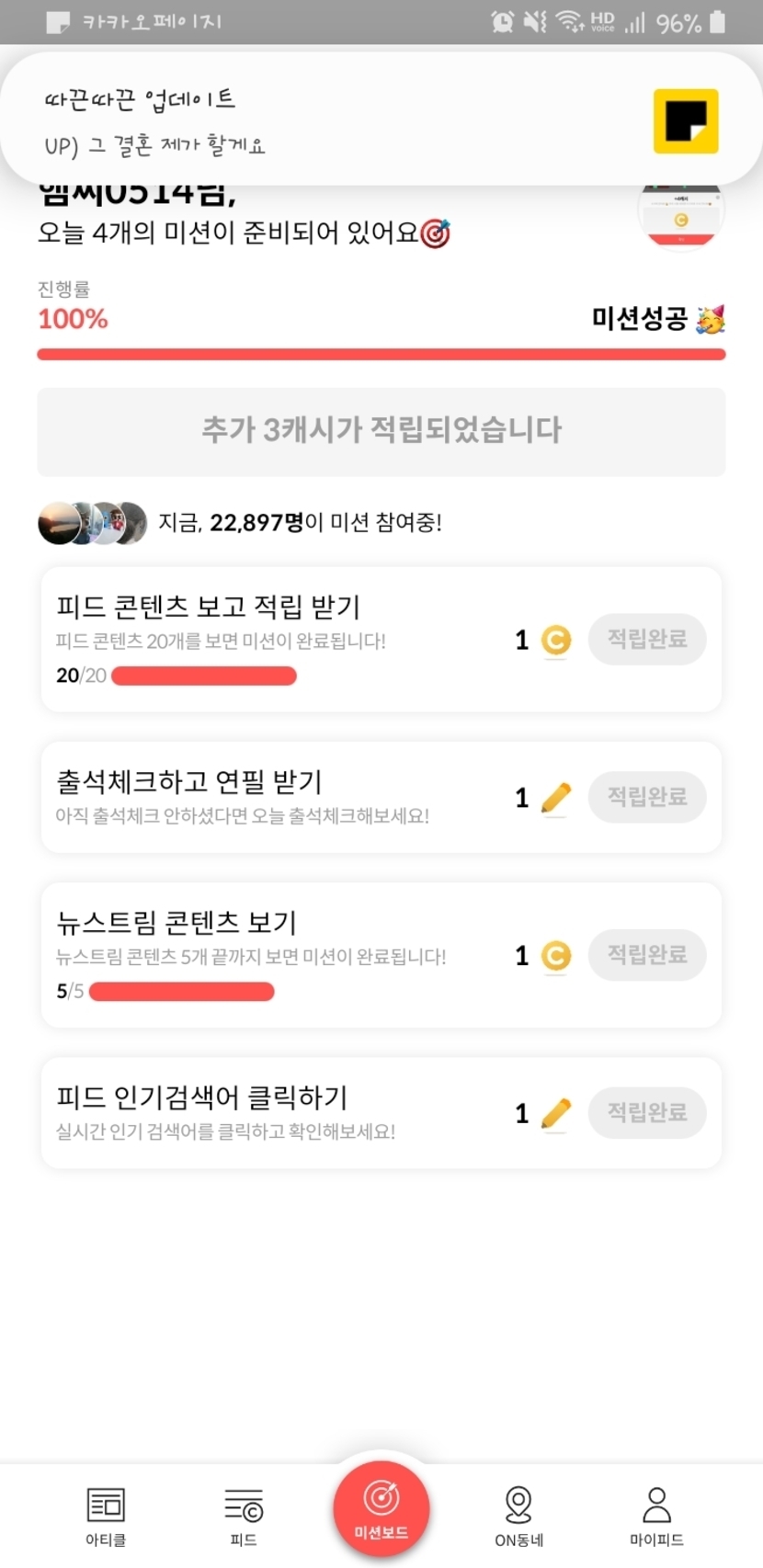Open the 아티클 tab
The image size is (763, 1568).
click(x=106, y=1516)
